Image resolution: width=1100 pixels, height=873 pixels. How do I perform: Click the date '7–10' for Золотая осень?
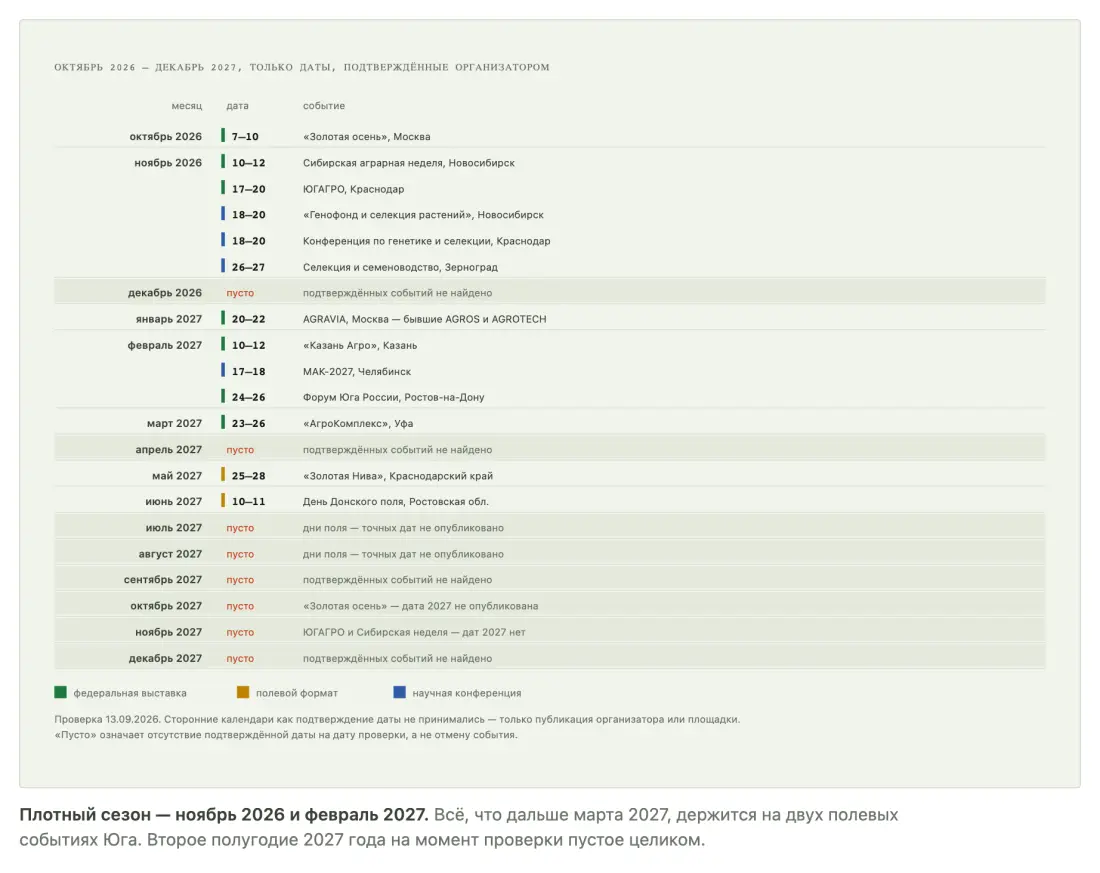[245, 137]
